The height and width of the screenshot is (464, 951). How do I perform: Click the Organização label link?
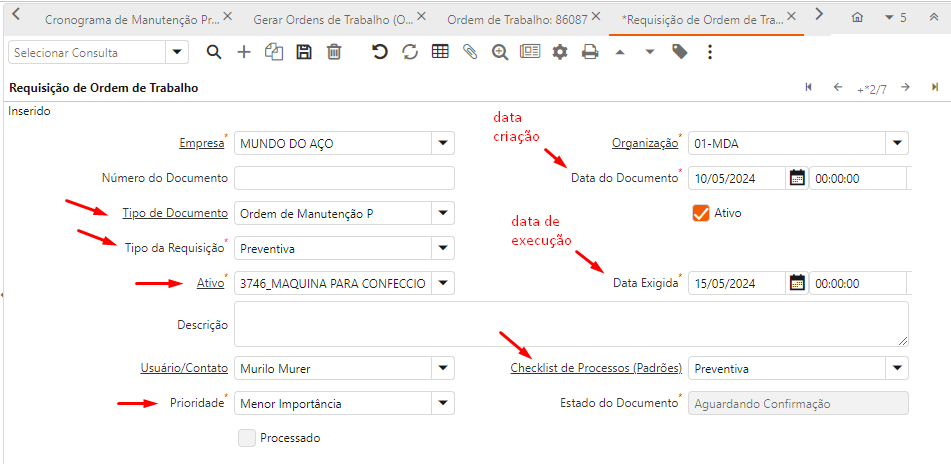point(645,144)
